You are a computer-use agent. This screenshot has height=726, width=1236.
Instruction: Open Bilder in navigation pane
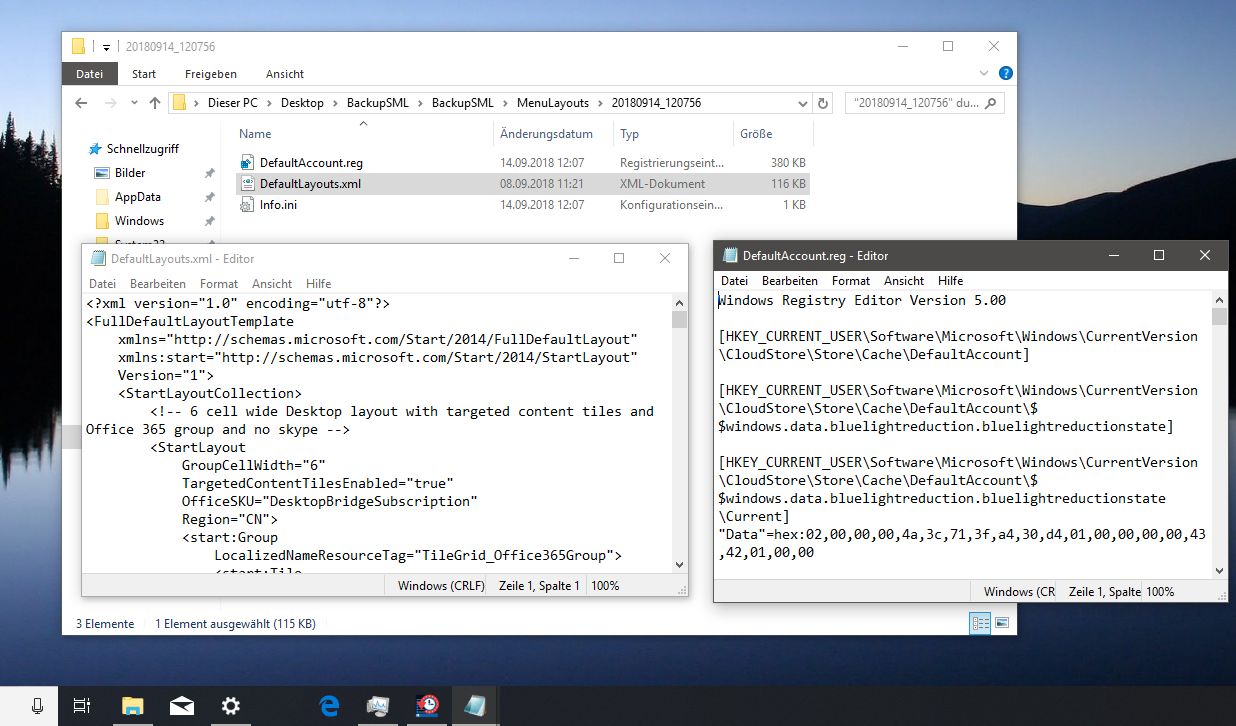pos(130,173)
